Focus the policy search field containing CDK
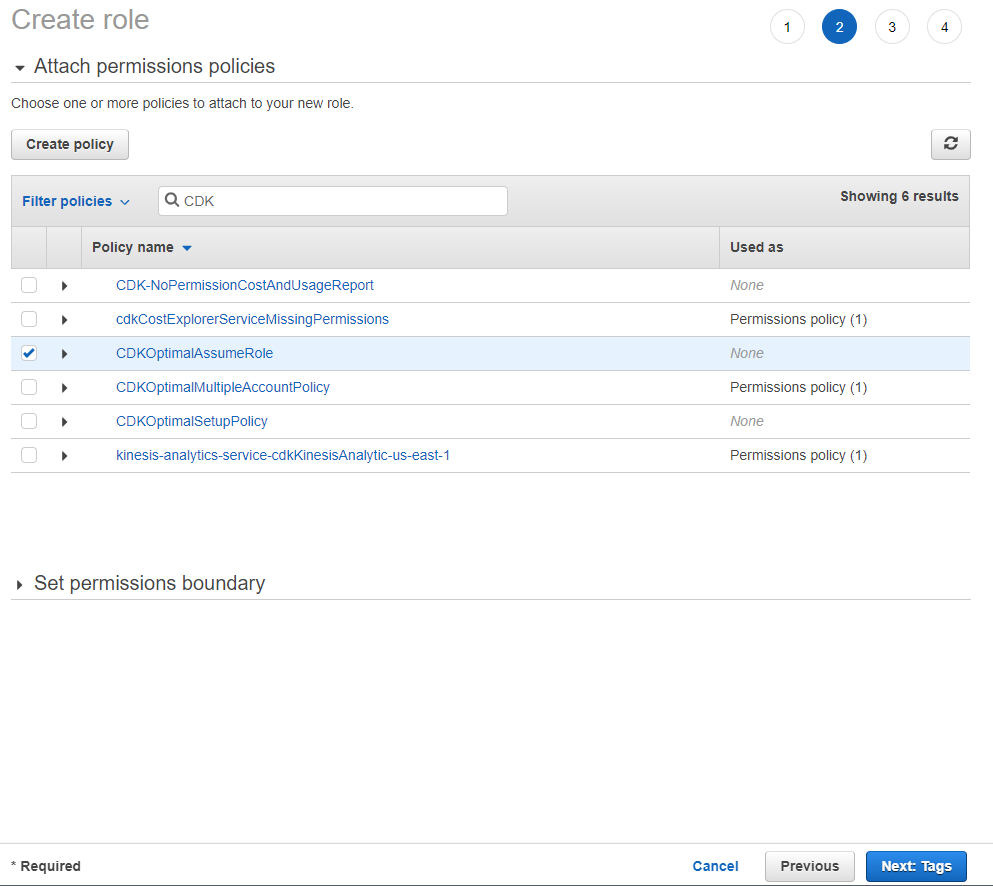 tap(332, 201)
